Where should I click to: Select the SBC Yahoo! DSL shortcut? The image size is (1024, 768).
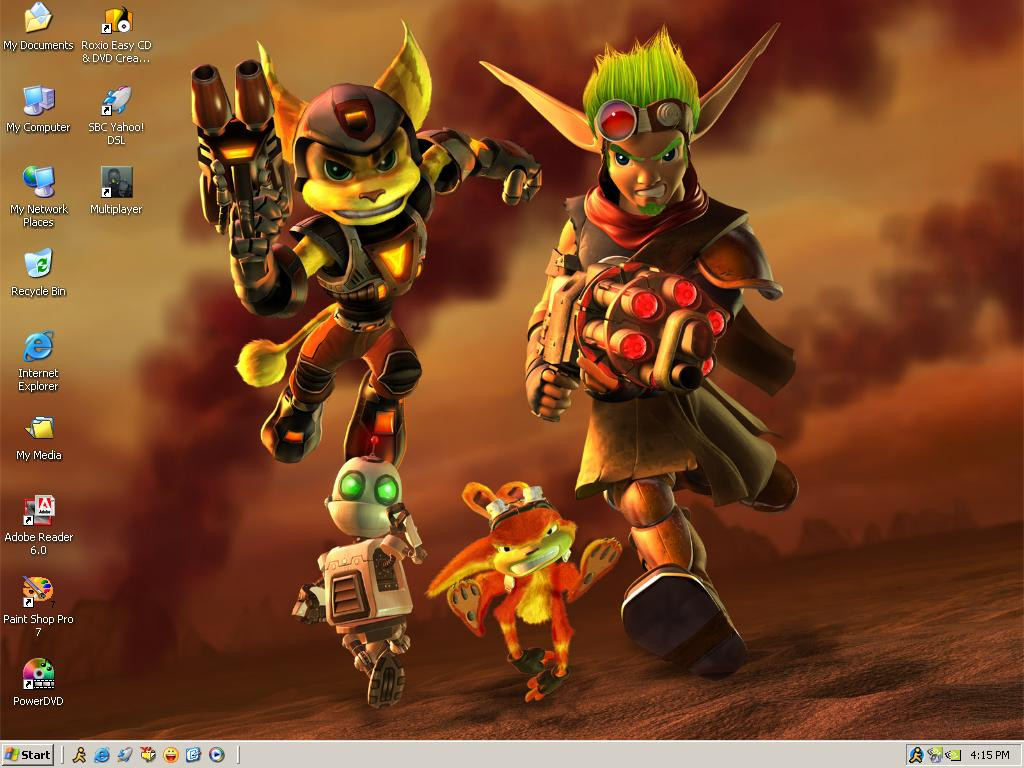click(x=116, y=116)
